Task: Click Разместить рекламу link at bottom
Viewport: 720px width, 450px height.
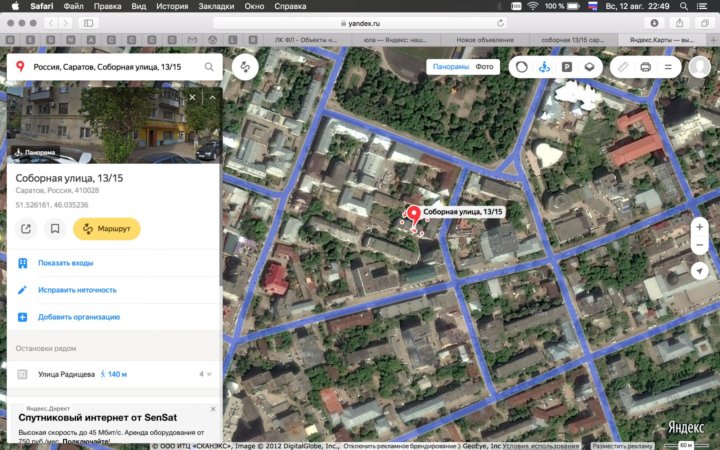Action: 622,446
